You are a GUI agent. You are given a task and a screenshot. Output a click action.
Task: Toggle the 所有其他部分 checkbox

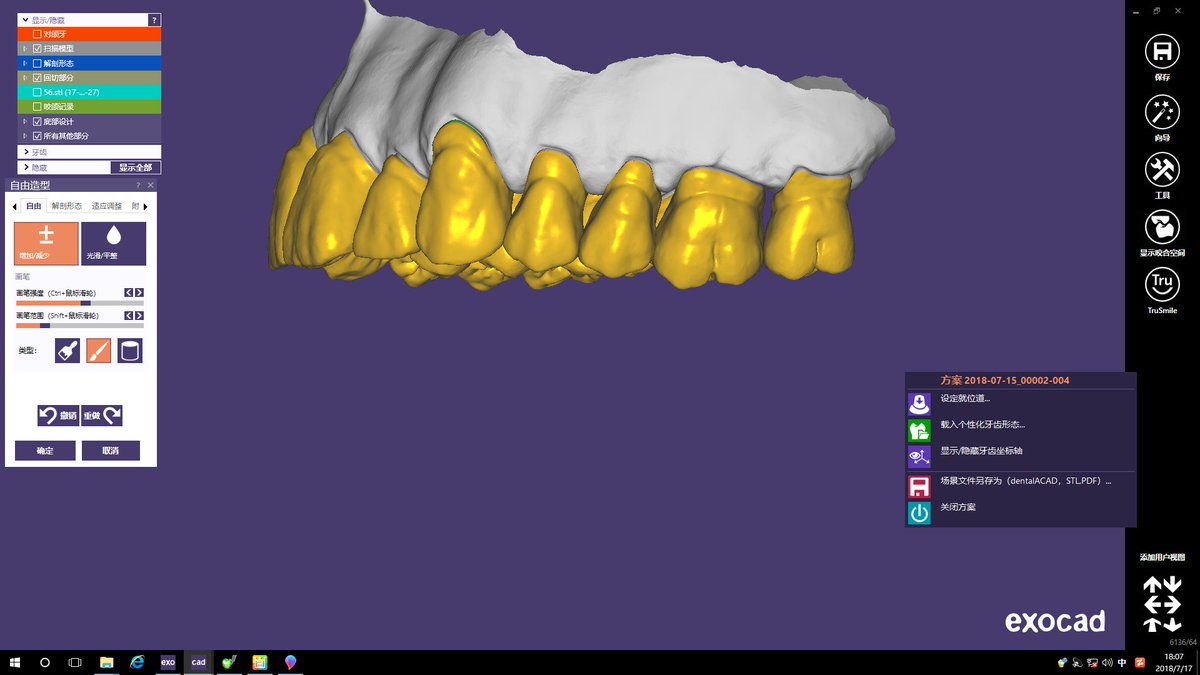[38, 136]
